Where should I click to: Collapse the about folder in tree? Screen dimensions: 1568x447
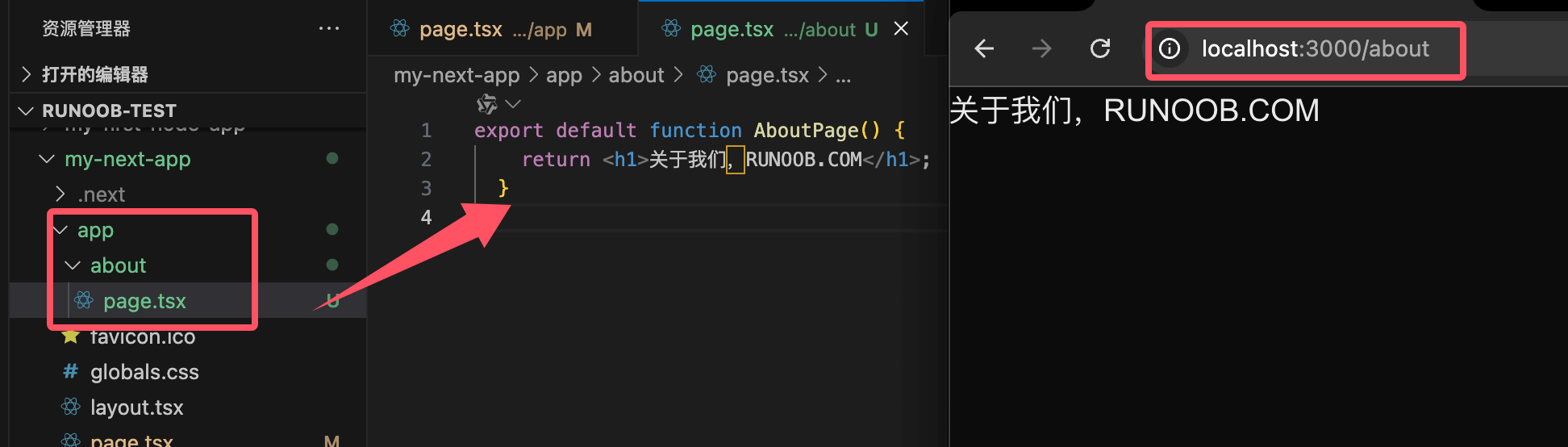coord(73,265)
